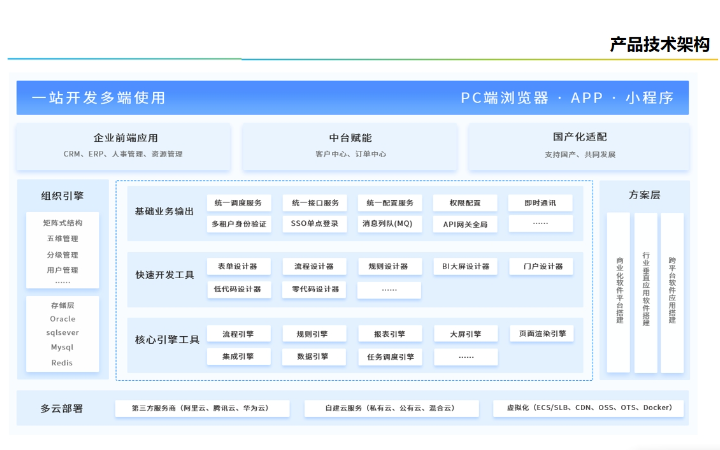
Task: Select the 任务调度引擎 box
Action: click(388, 356)
